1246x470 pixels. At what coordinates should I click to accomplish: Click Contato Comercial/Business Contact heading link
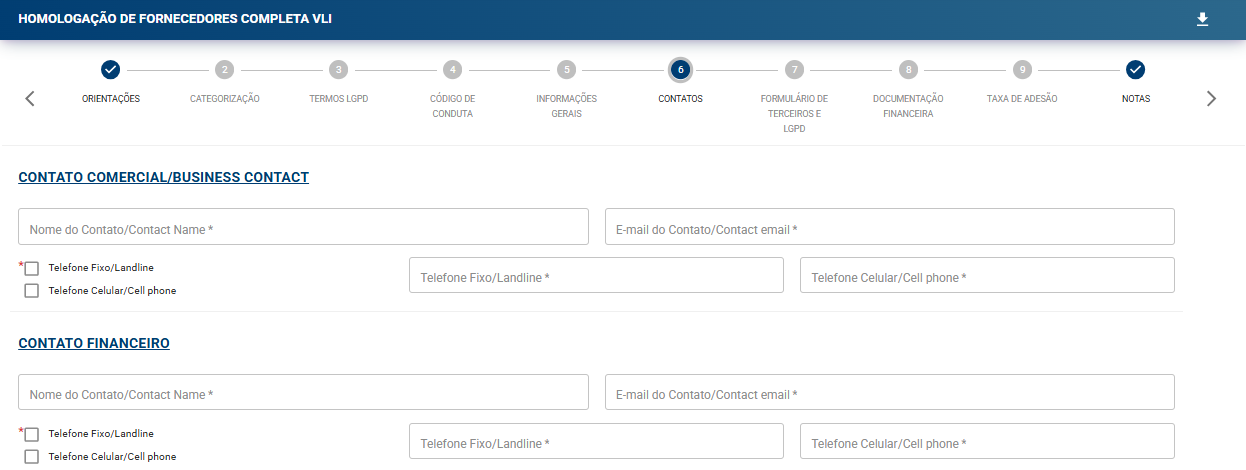pyautogui.click(x=164, y=177)
